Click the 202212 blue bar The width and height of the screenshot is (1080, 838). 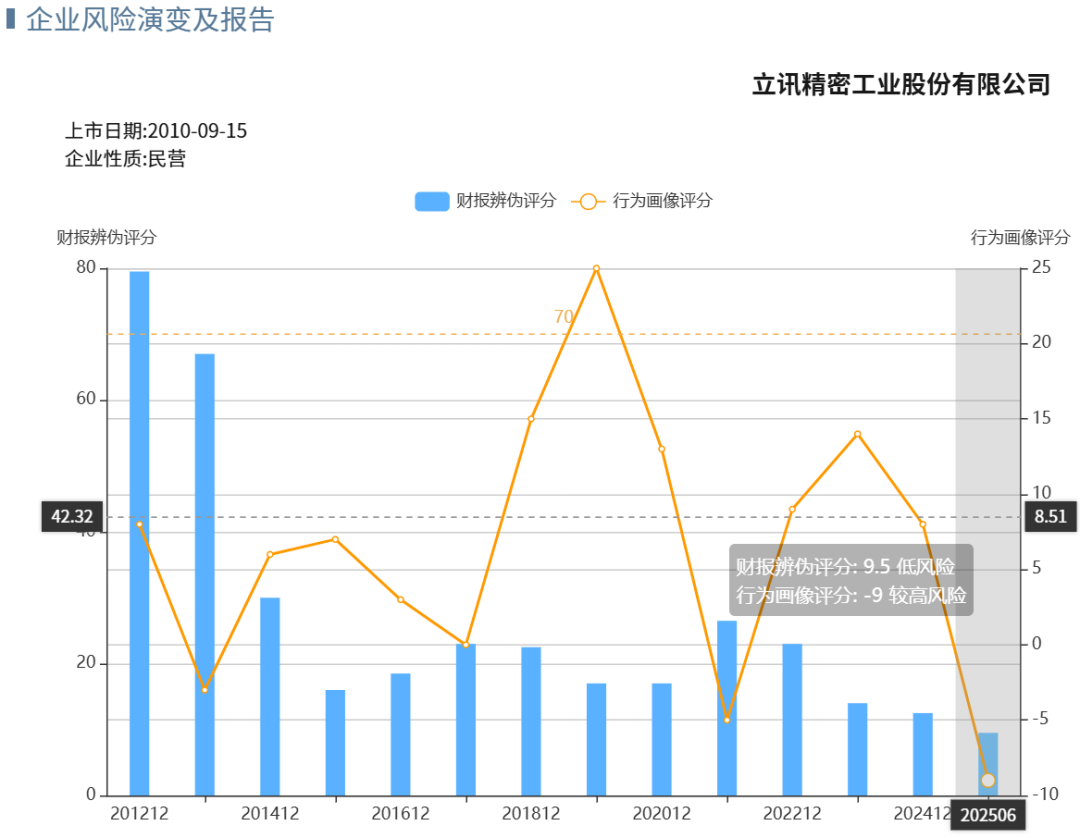pos(792,720)
